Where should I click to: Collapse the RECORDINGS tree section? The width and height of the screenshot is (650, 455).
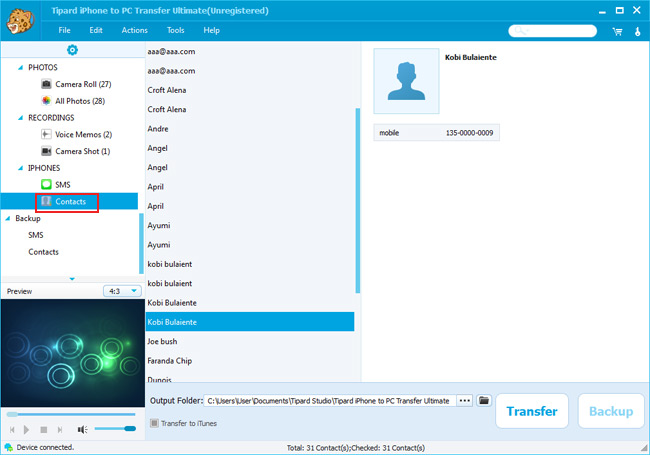[20, 118]
